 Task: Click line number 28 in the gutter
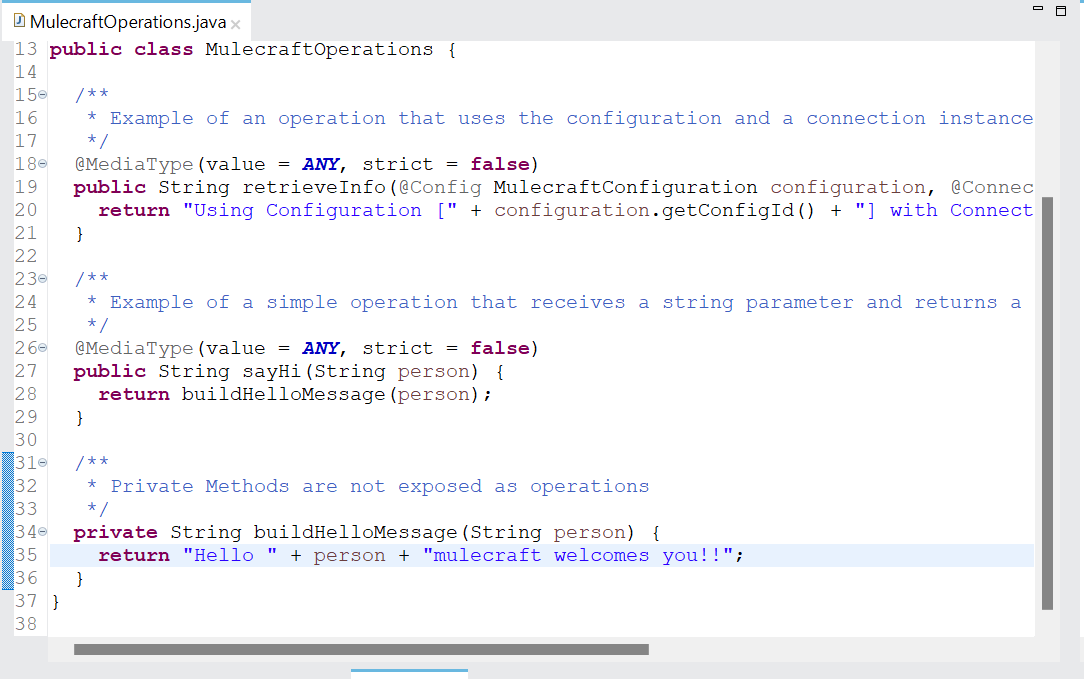point(26,394)
